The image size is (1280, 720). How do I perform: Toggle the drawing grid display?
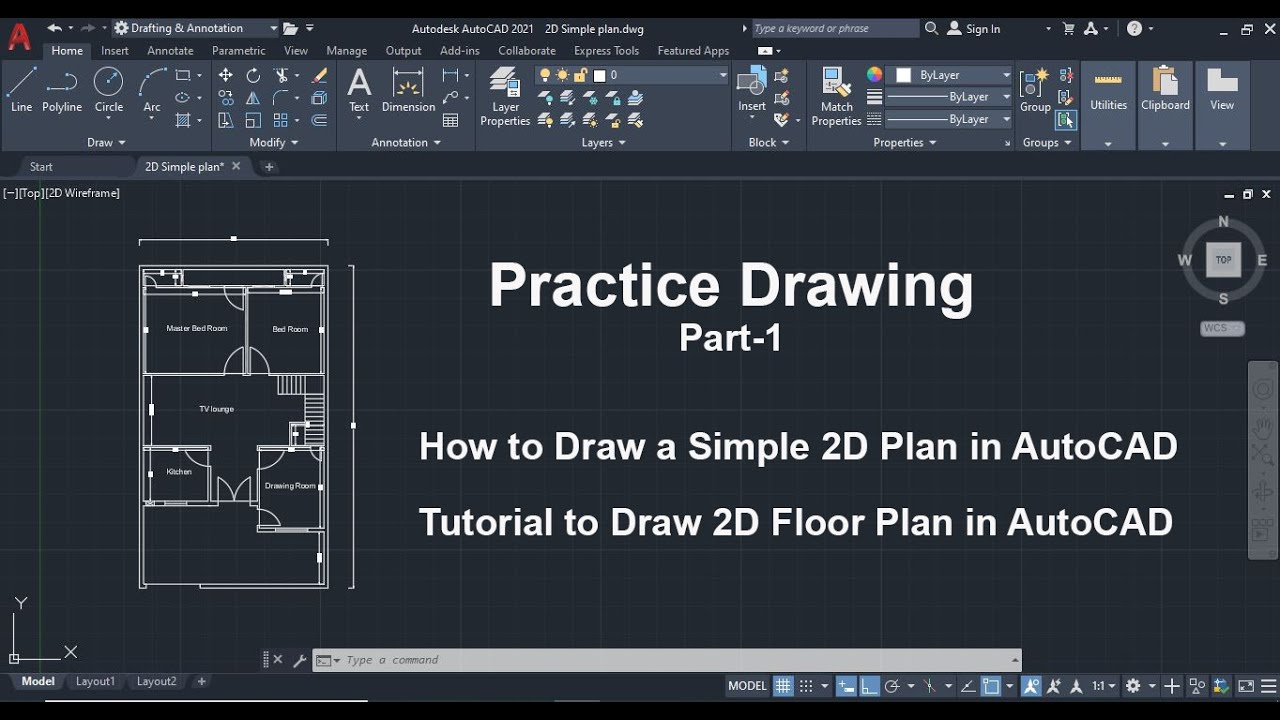click(783, 686)
